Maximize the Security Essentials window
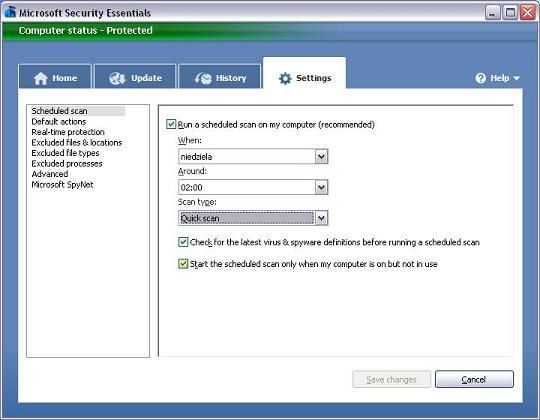Screen dimensions: 540x420 pos(510,13)
